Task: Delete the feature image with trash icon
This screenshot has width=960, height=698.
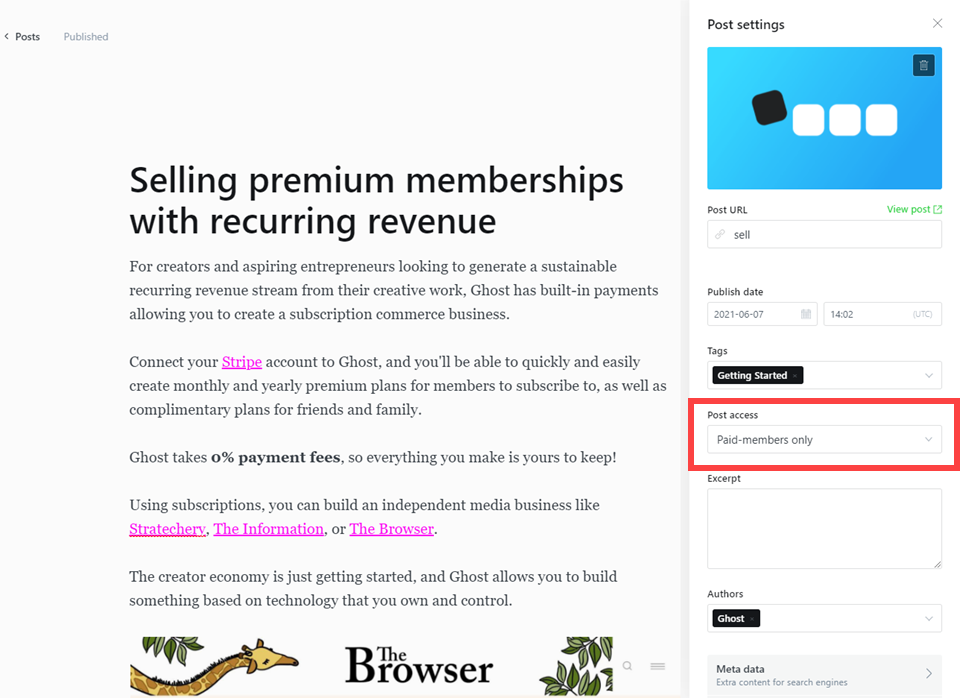Action: pos(923,65)
